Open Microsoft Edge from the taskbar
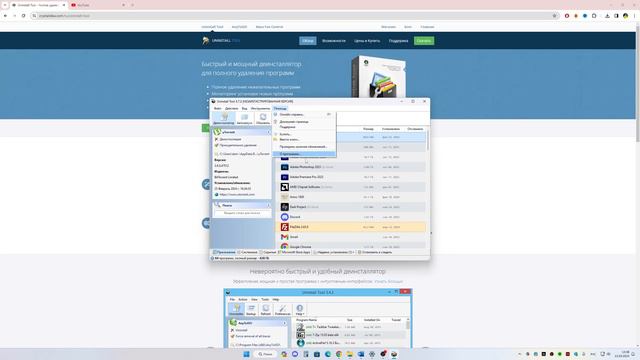Viewport: 640px width, 360px height. pos(328,354)
